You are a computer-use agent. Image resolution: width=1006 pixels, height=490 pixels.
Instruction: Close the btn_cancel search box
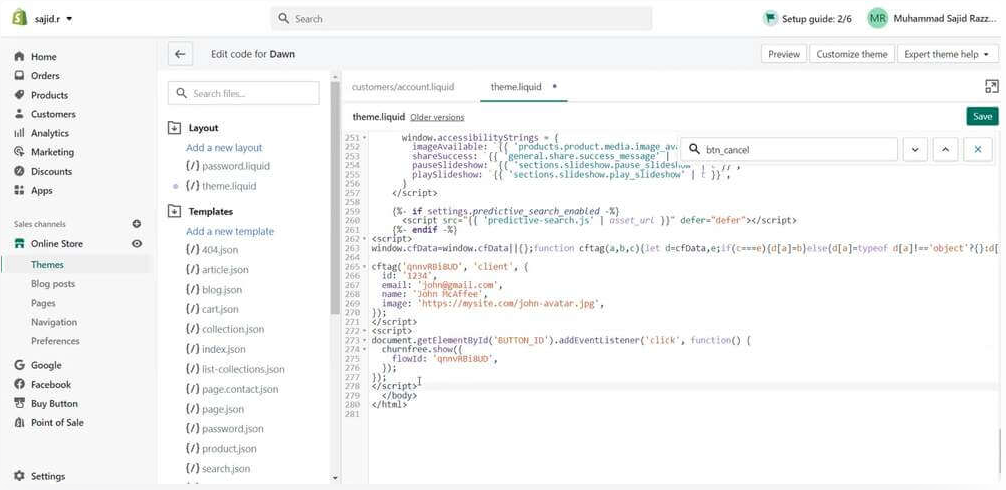point(977,150)
